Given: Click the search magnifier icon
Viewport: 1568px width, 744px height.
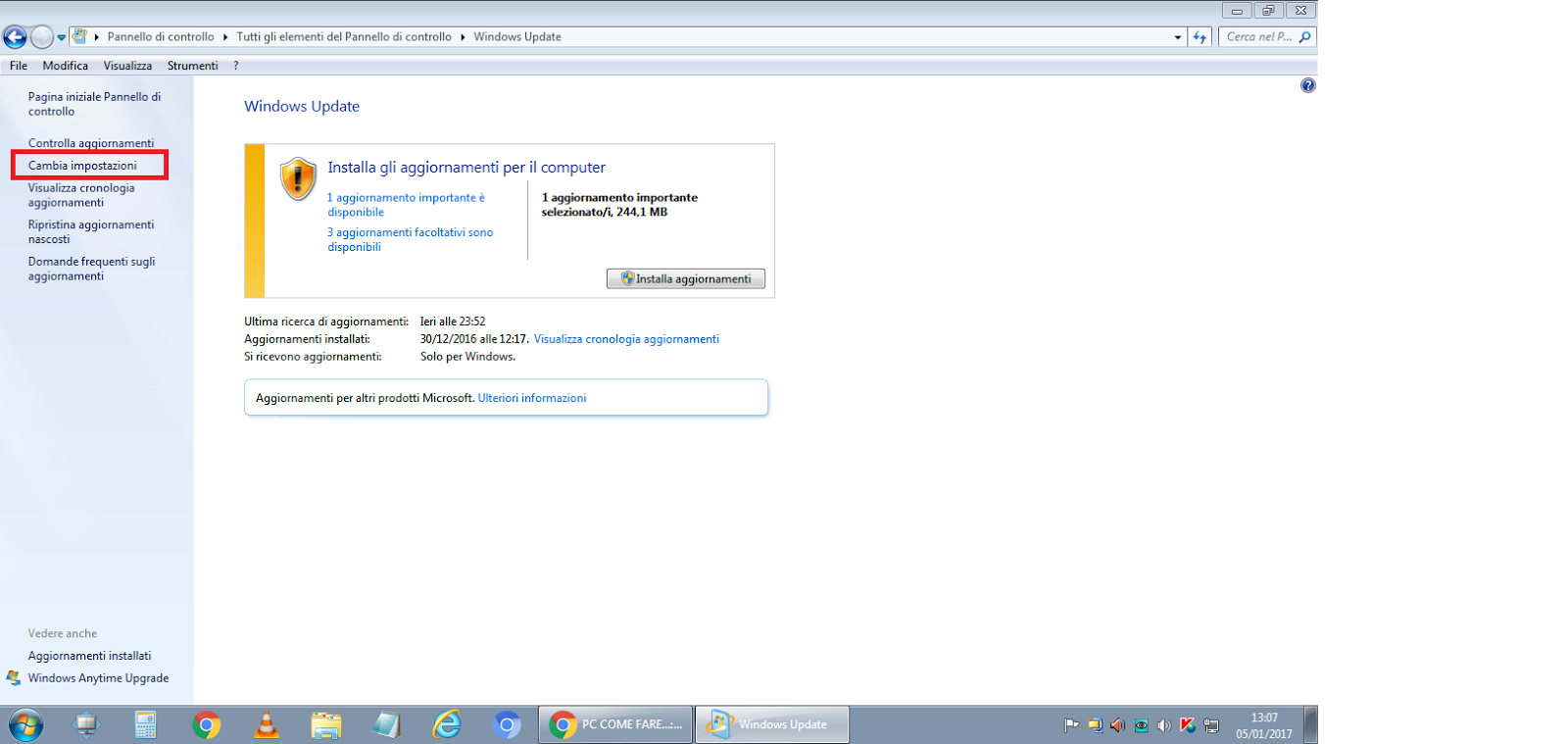Looking at the screenshot, I should click(x=1304, y=37).
